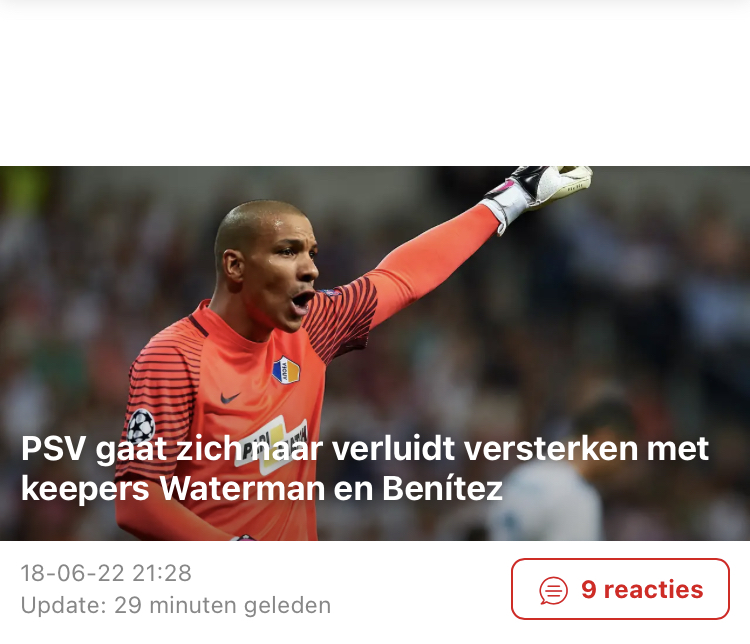750x644 pixels.
Task: Click the Nike swoosh logo on the shirt
Action: pyautogui.click(x=230, y=397)
